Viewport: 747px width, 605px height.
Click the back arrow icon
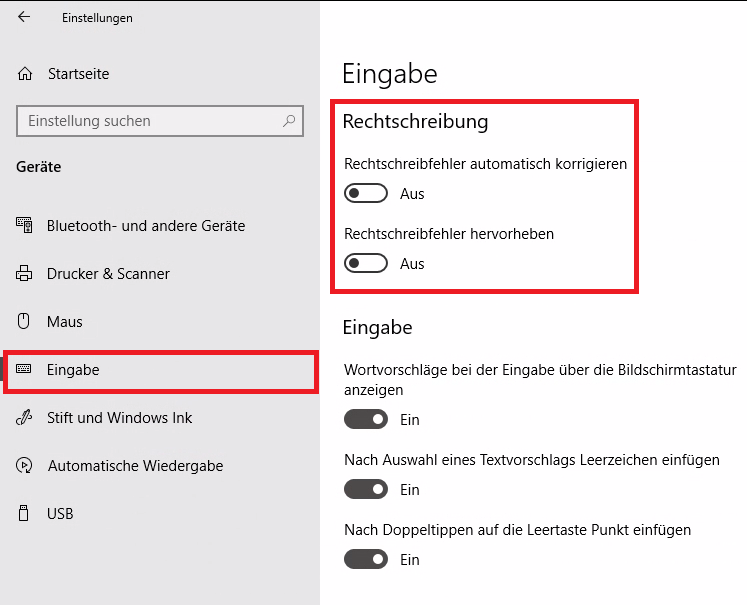tap(24, 17)
